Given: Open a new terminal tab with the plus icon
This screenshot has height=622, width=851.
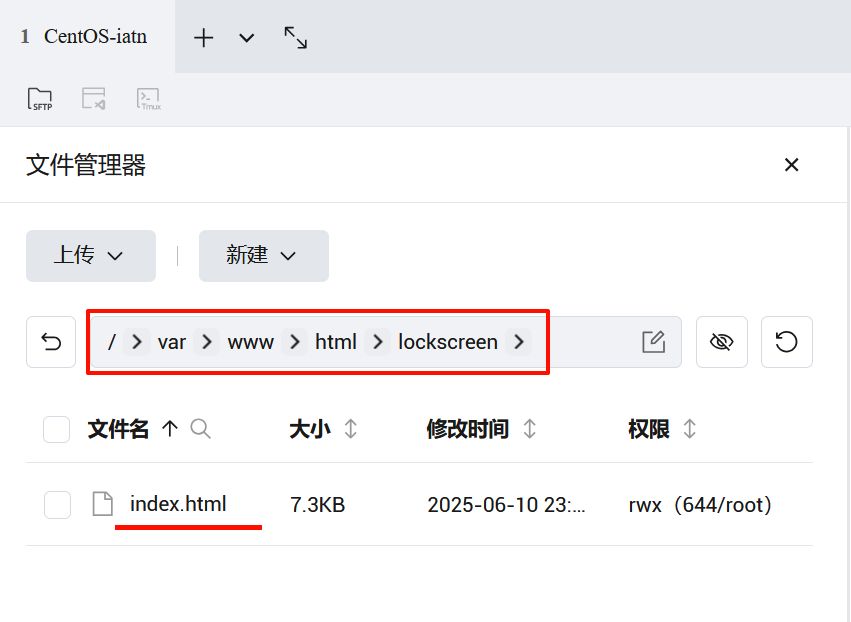Looking at the screenshot, I should click(x=203, y=37).
